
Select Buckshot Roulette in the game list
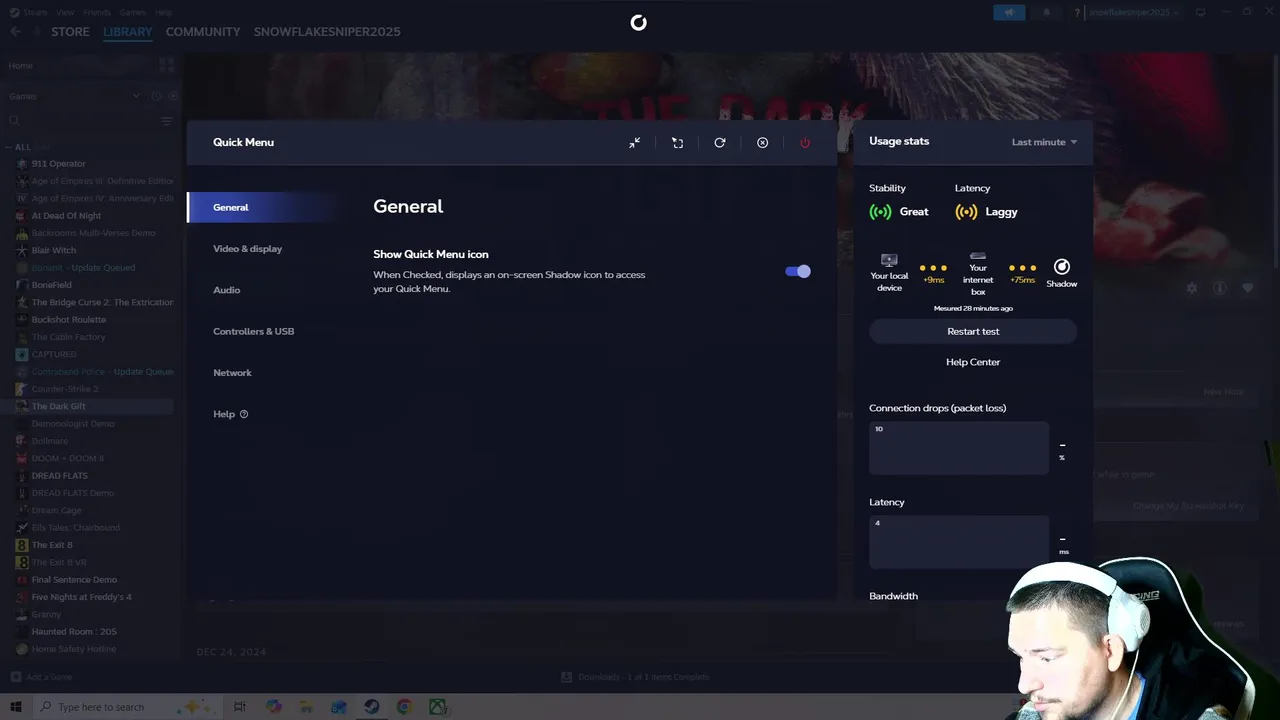tap(69, 320)
